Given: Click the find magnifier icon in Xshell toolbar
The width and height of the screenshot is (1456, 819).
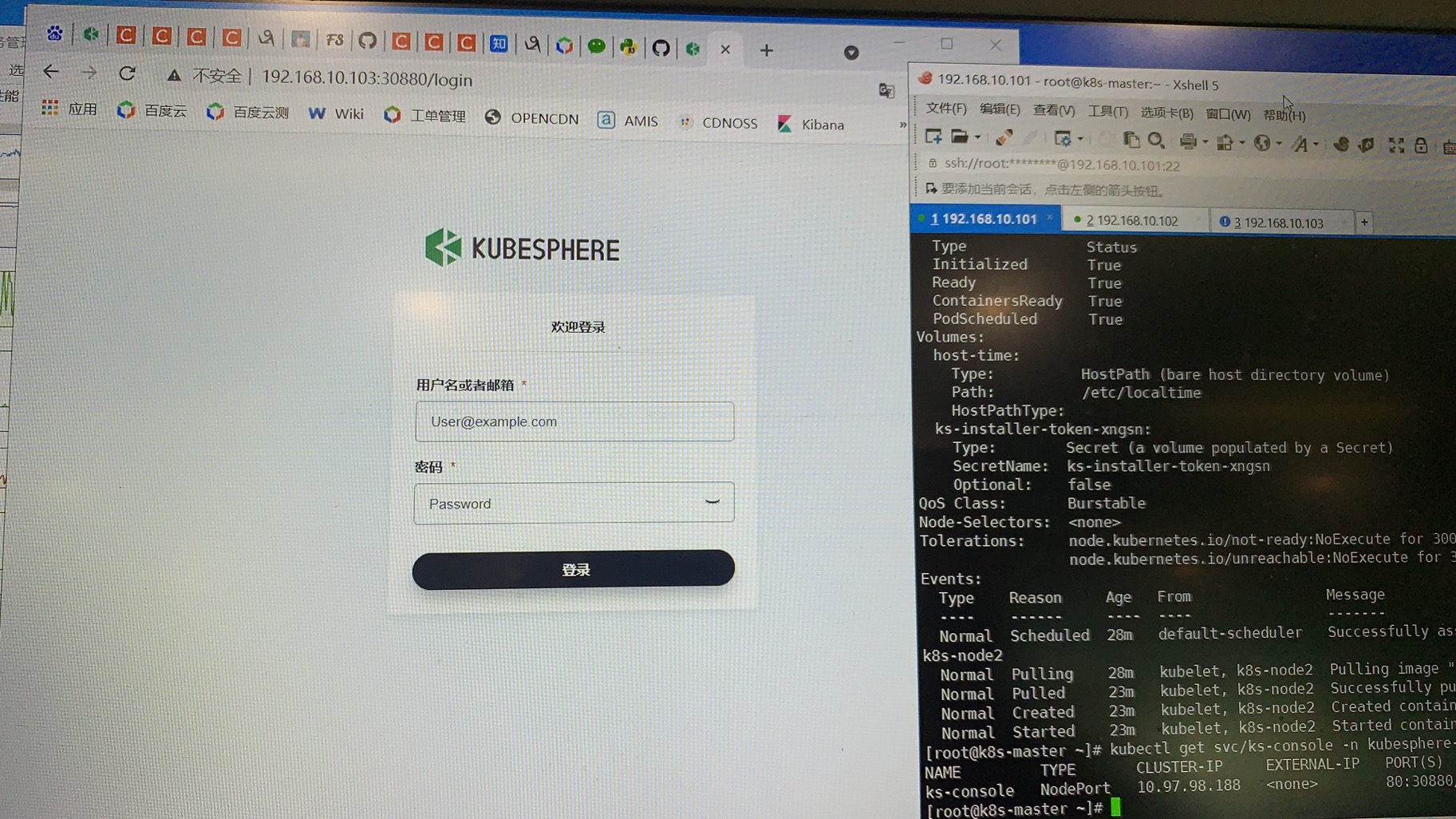Looking at the screenshot, I should (x=1156, y=140).
